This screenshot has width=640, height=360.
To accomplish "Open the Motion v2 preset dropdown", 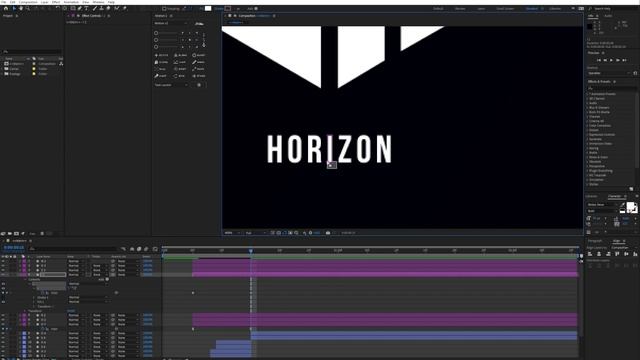I will click(x=171, y=23).
